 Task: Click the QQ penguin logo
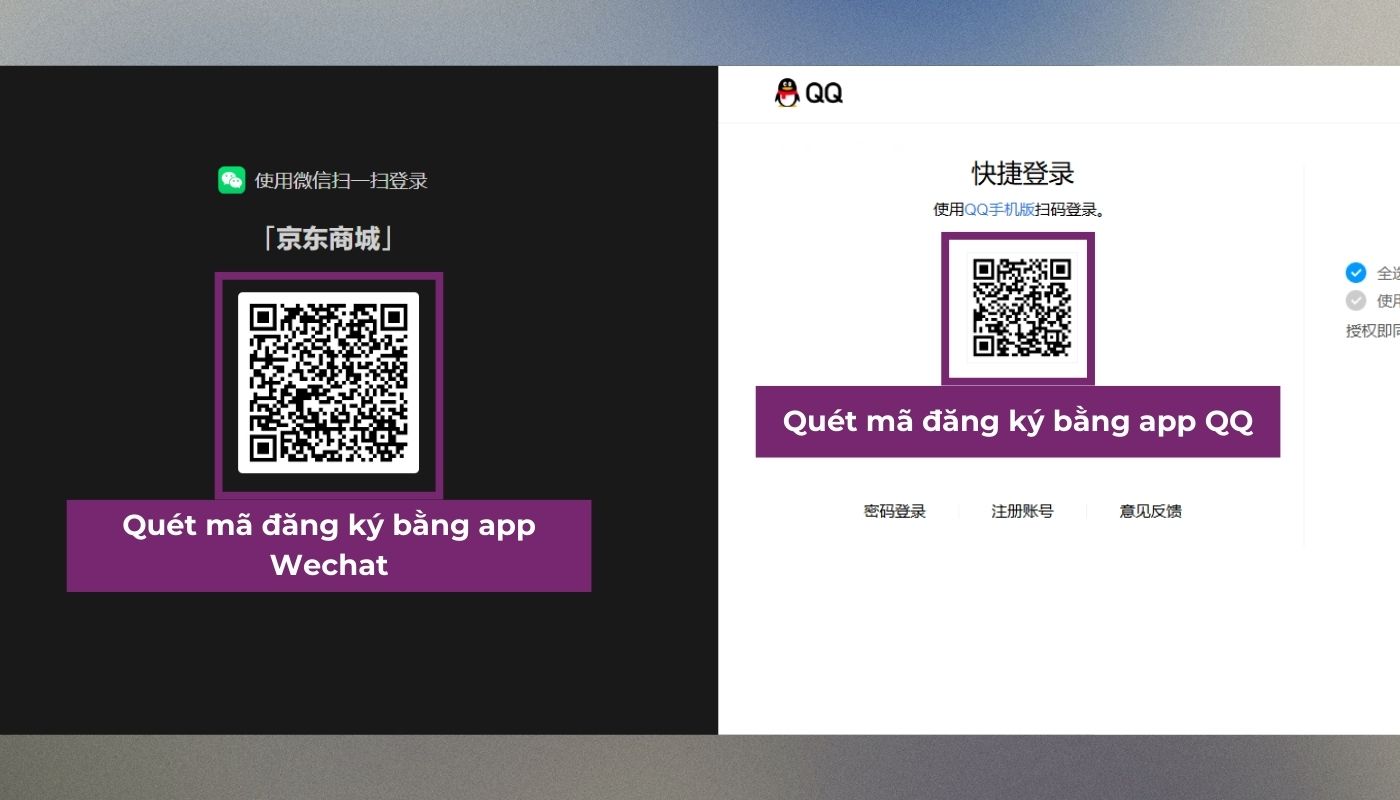(787, 93)
